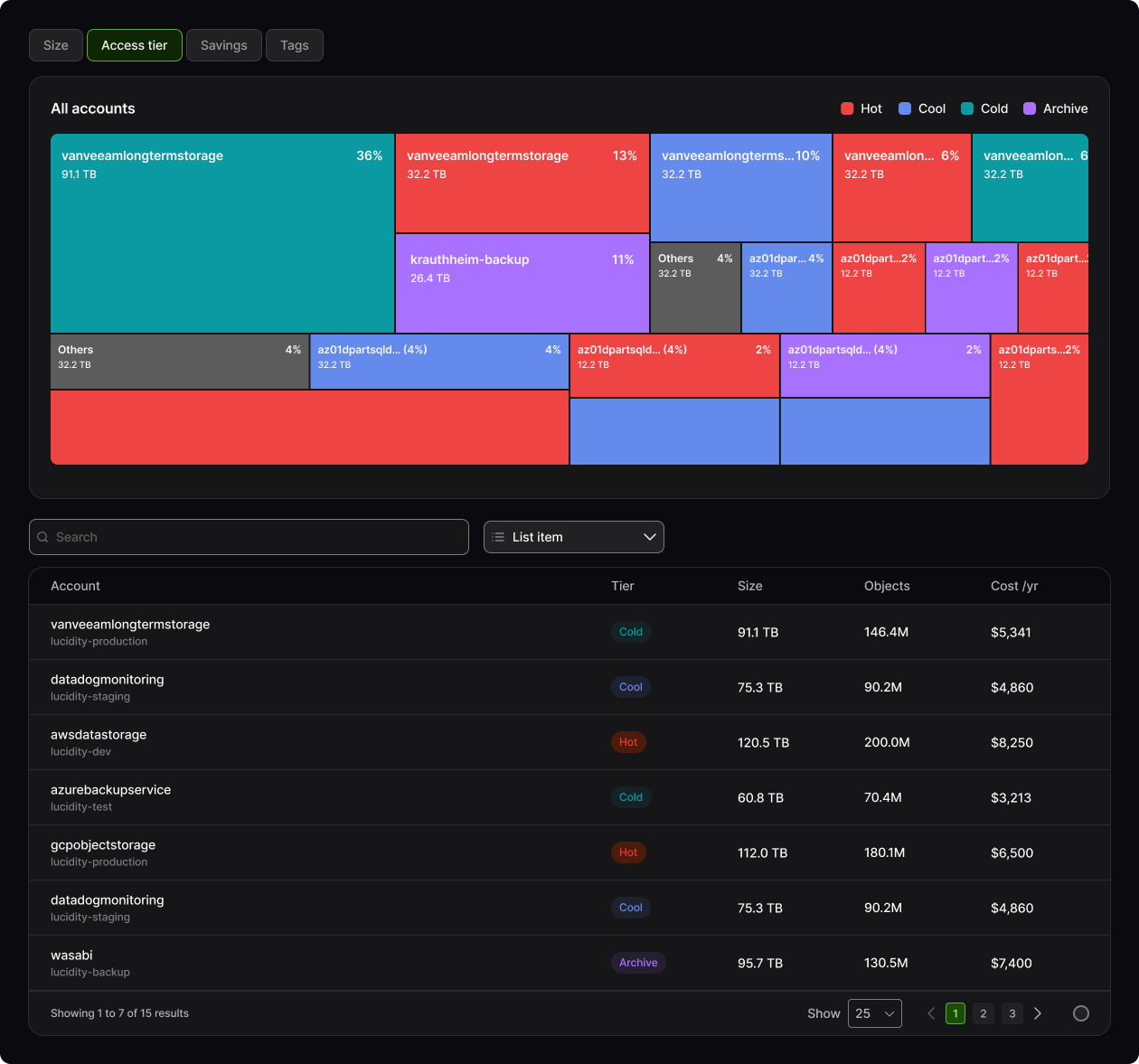Screen dimensions: 1139x1064
Task: Select the 36% vanveeamlongtermstorage treemap tile
Action: (222, 233)
